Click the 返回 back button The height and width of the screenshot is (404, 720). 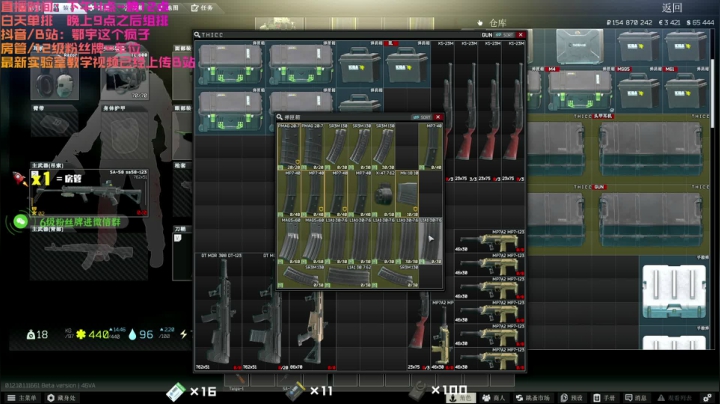(x=672, y=8)
